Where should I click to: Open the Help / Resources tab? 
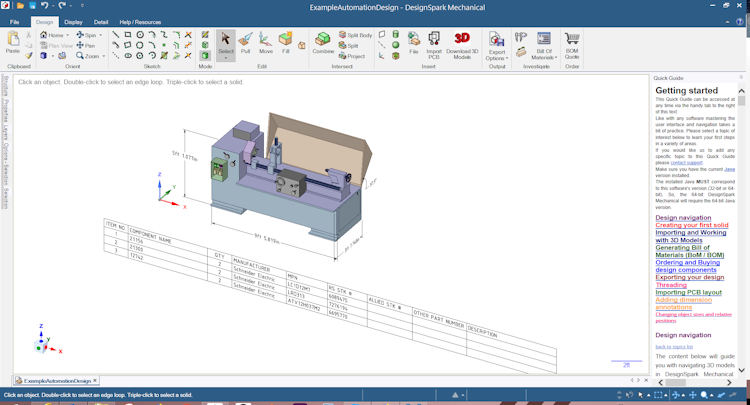[140, 21]
